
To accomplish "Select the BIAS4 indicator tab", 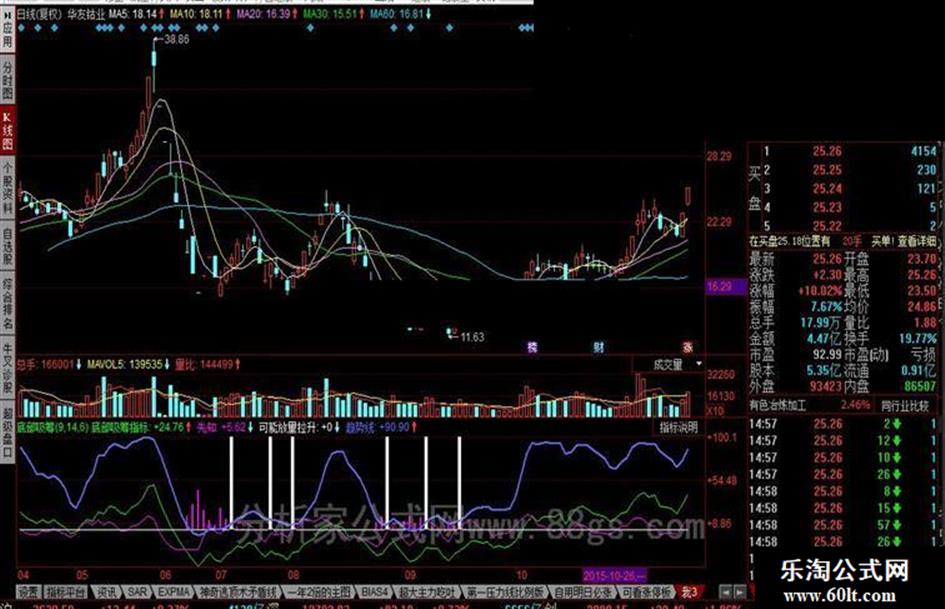I will [x=374, y=592].
